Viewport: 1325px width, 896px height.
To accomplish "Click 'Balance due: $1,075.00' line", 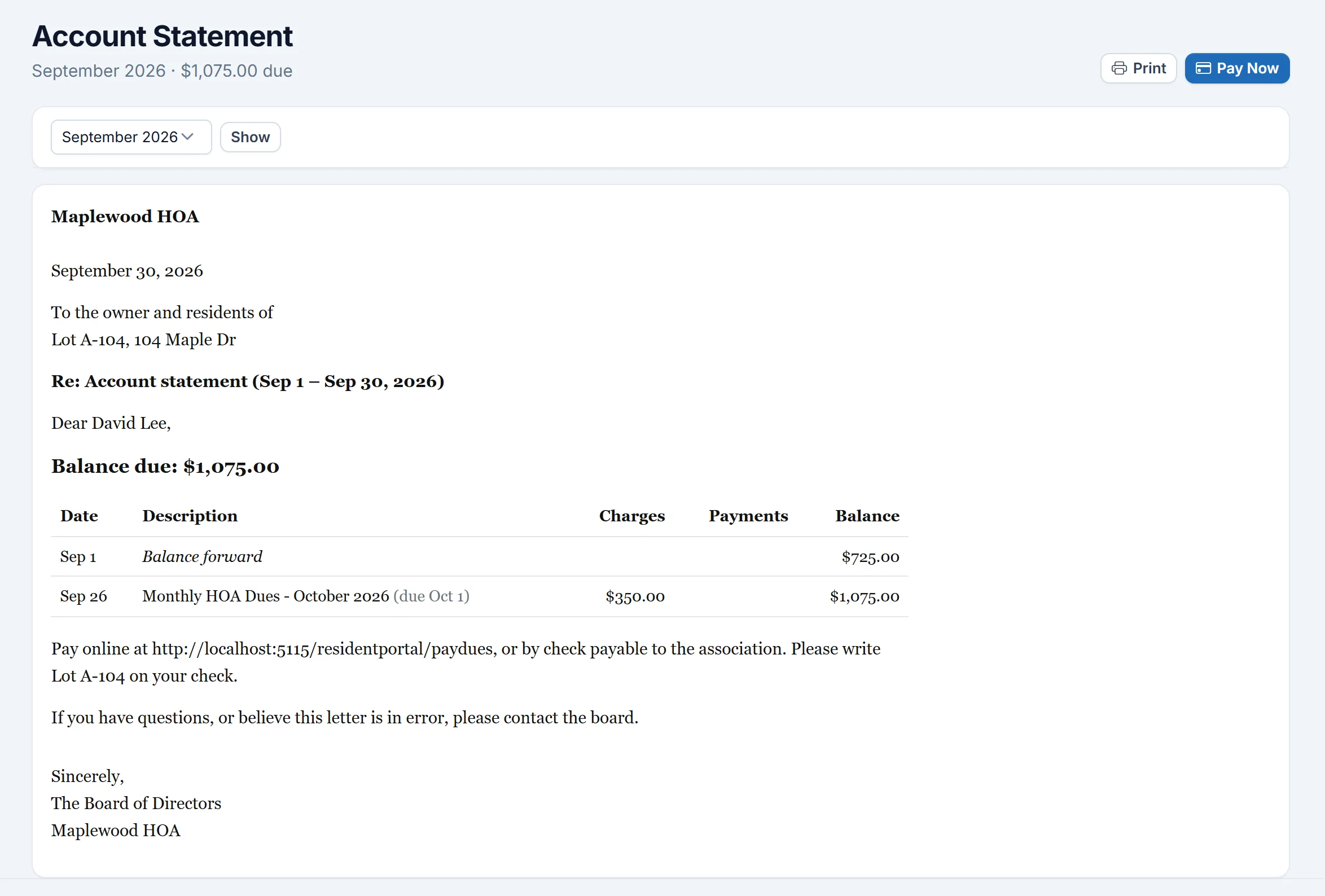I will [x=165, y=466].
